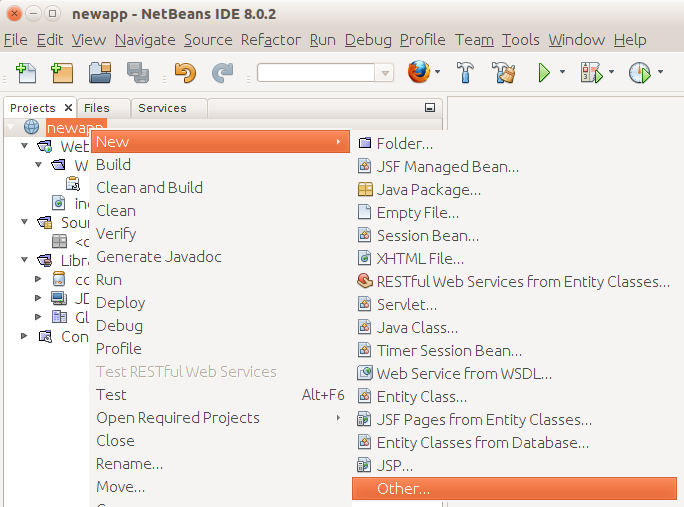Click the Empty File page icon
The image size is (684, 507).
tap(364, 212)
